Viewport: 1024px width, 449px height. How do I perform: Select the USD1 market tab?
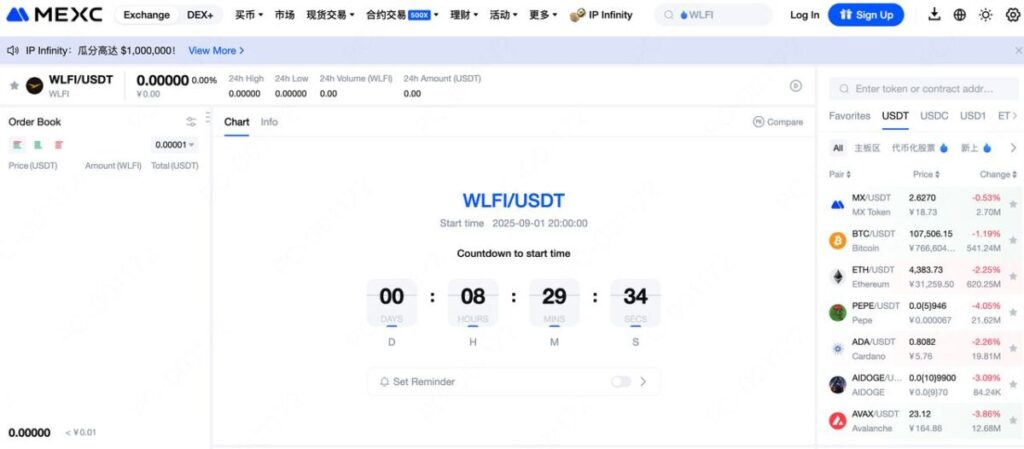972,116
